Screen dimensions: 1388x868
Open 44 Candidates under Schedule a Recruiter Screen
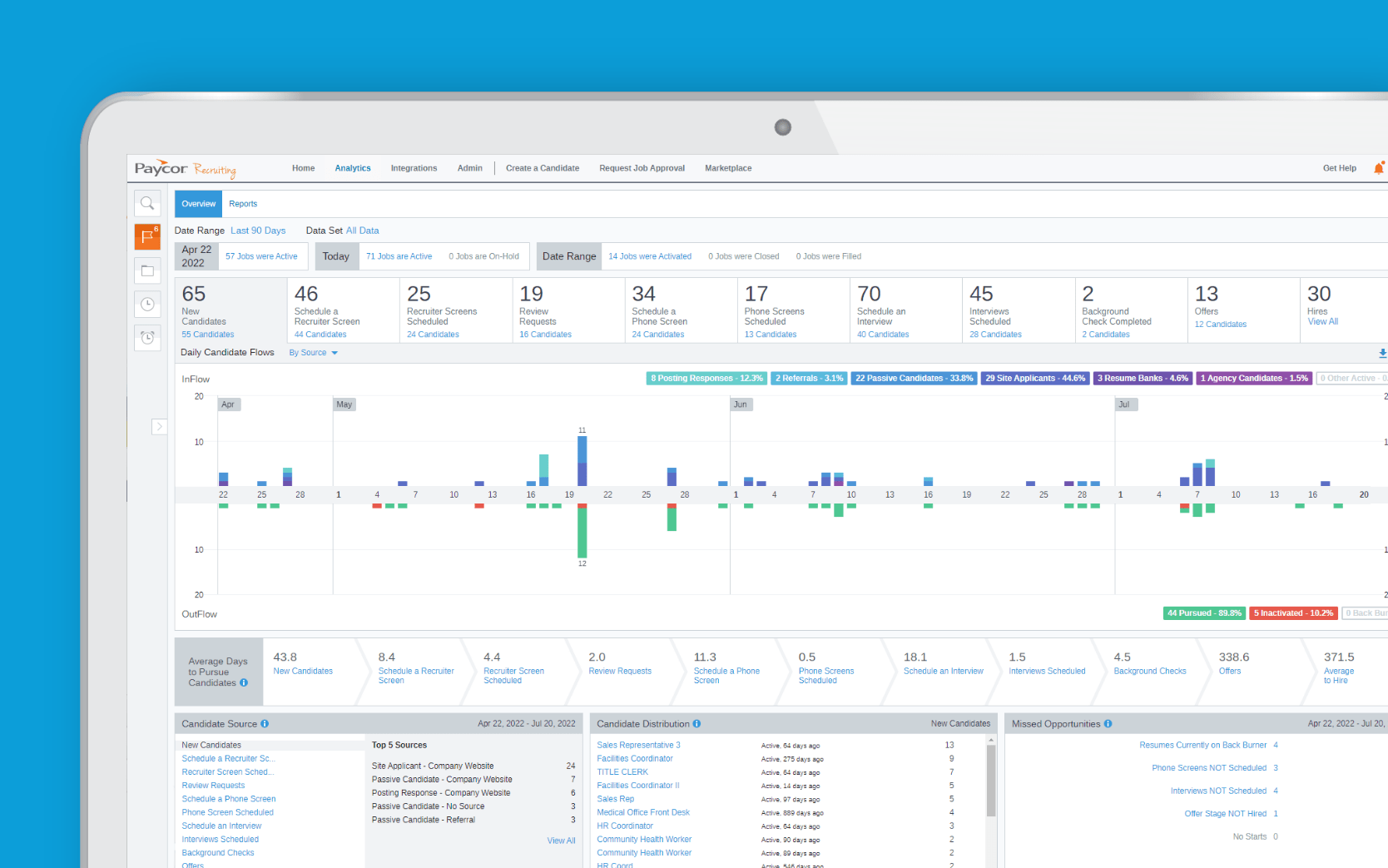click(320, 335)
